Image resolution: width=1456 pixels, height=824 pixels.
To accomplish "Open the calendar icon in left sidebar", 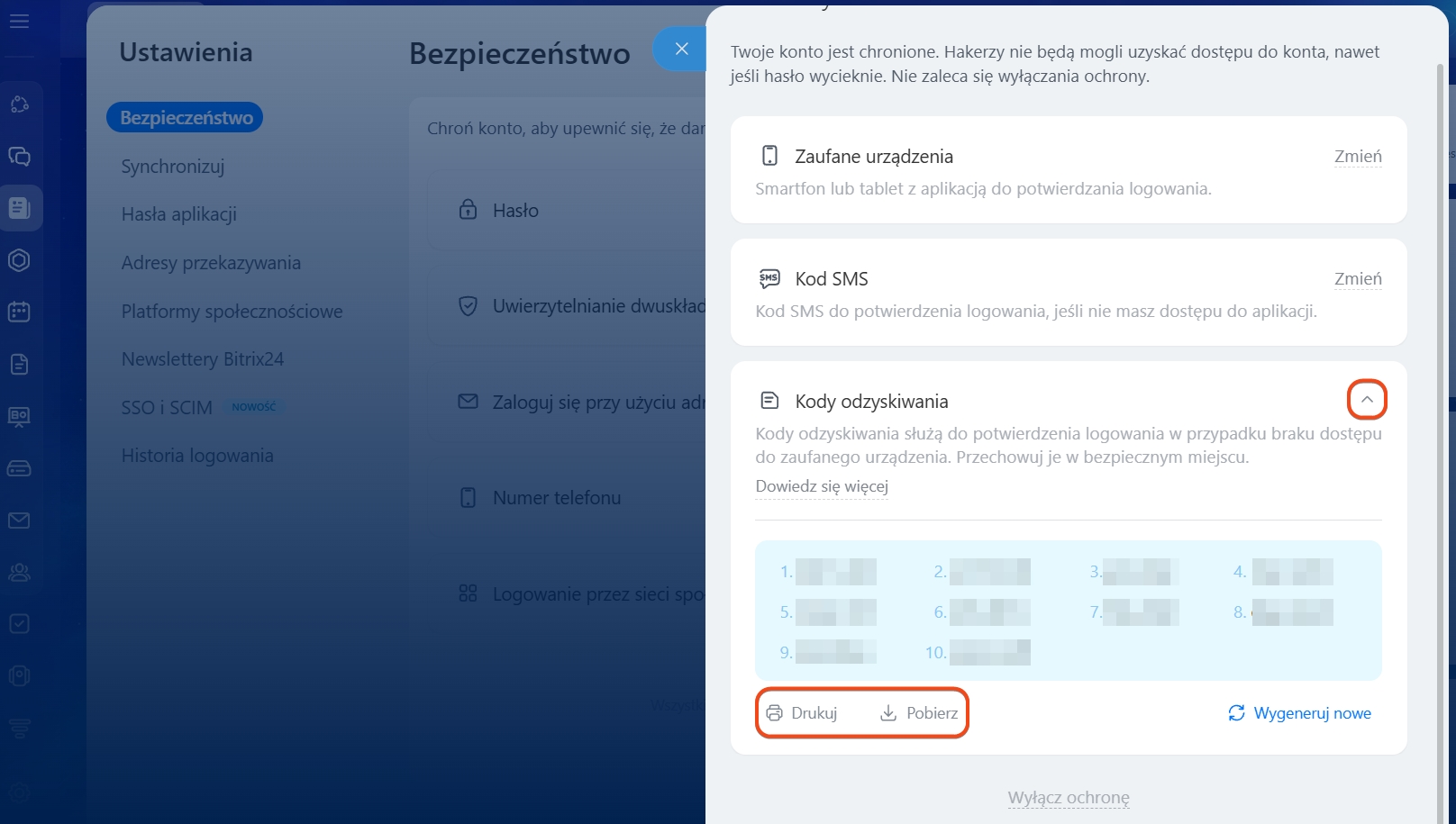I will click(19, 312).
